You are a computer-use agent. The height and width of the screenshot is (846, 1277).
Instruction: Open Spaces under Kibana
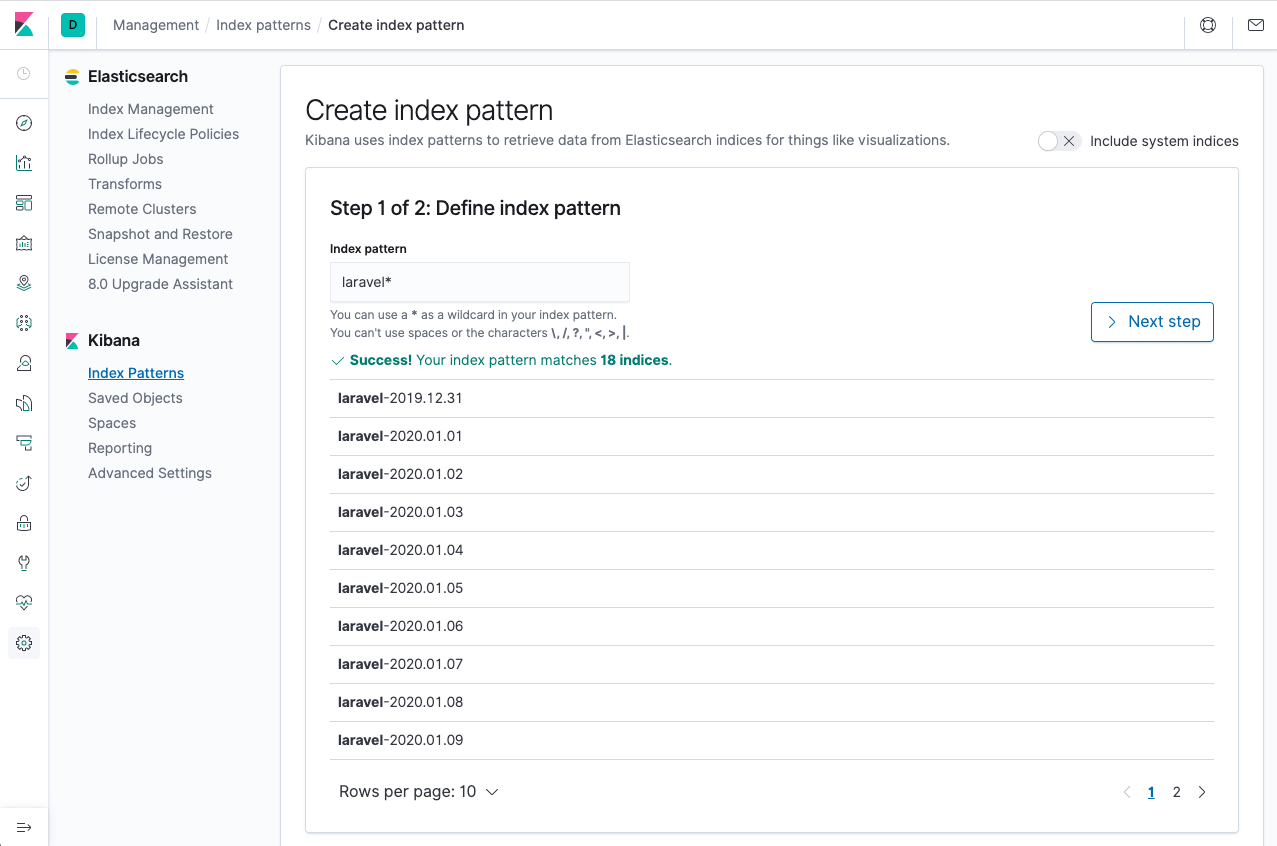click(112, 423)
